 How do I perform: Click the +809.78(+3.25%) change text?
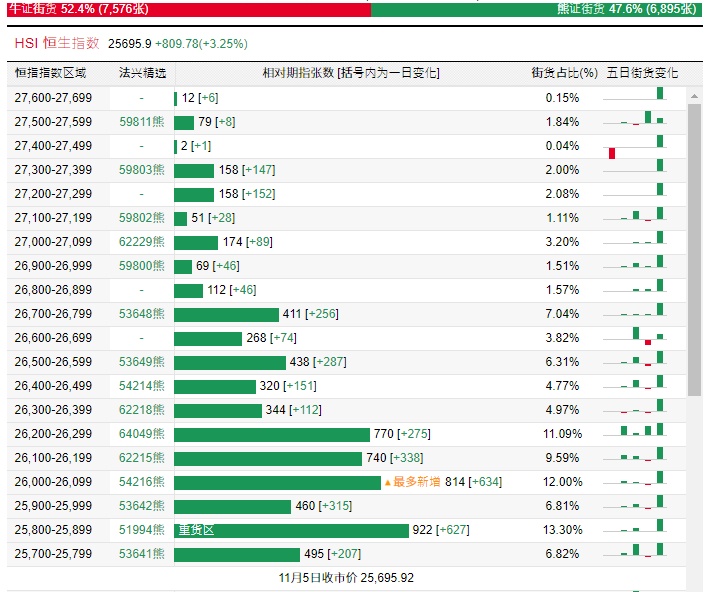click(202, 44)
